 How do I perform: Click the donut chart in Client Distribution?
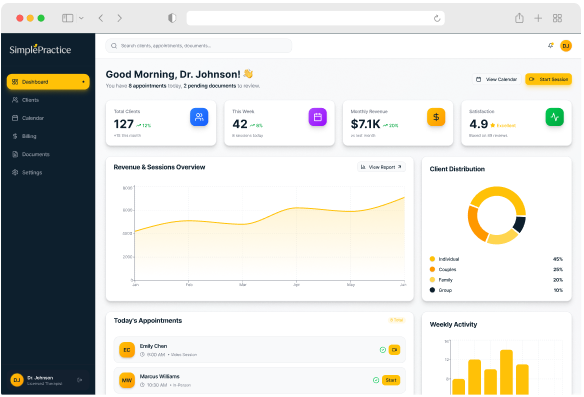coord(497,215)
